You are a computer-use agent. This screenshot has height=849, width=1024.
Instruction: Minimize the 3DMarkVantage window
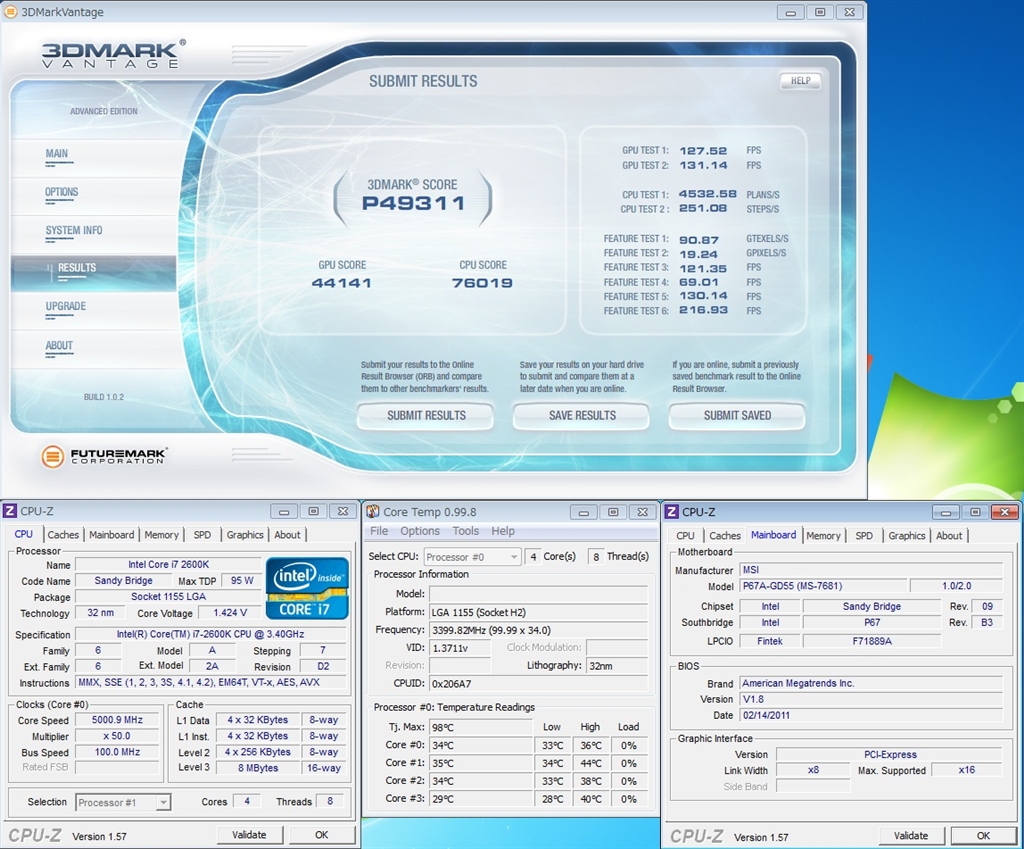pyautogui.click(x=791, y=12)
